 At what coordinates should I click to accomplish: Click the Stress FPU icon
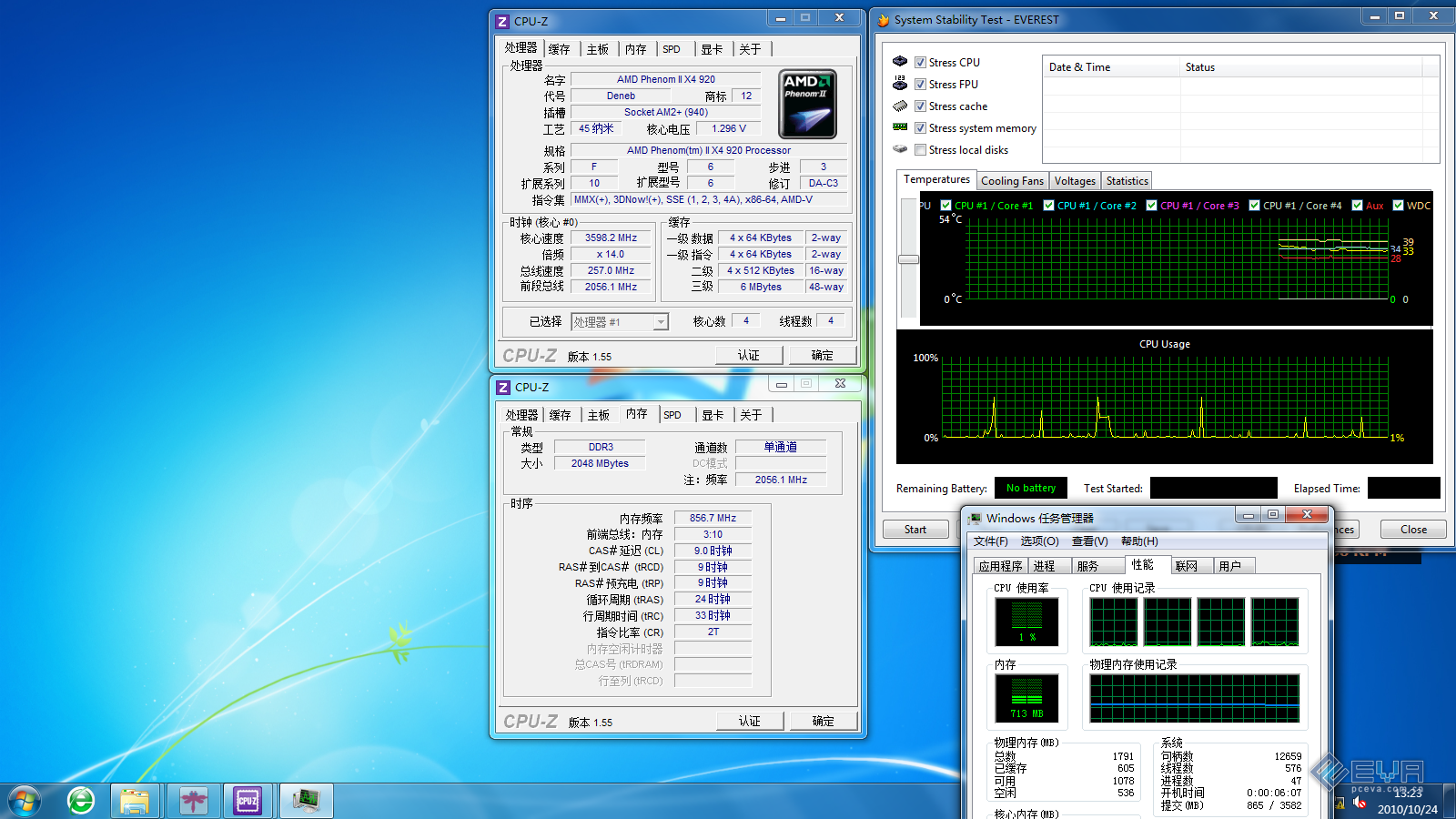coord(900,84)
